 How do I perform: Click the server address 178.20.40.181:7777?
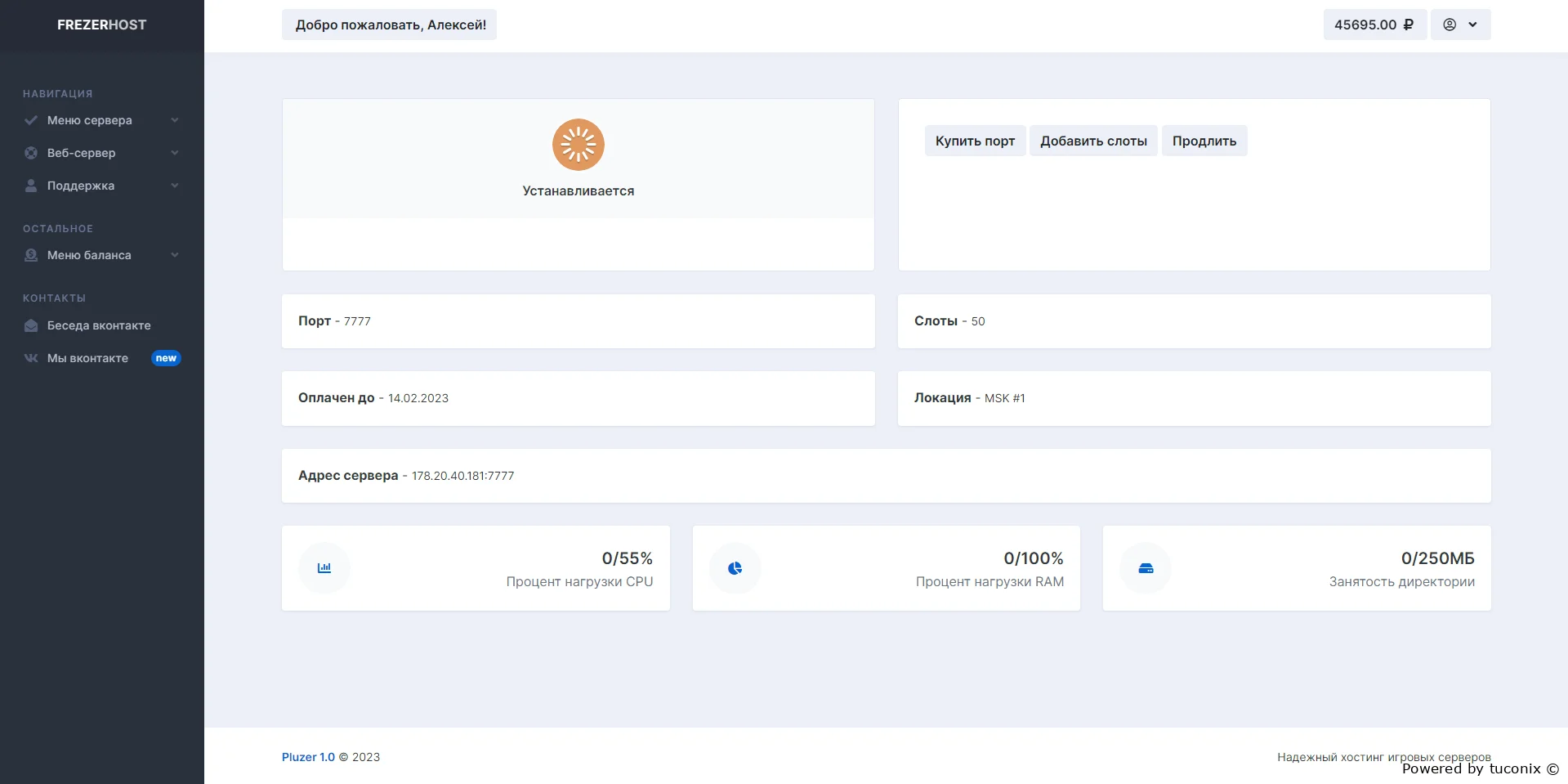462,476
